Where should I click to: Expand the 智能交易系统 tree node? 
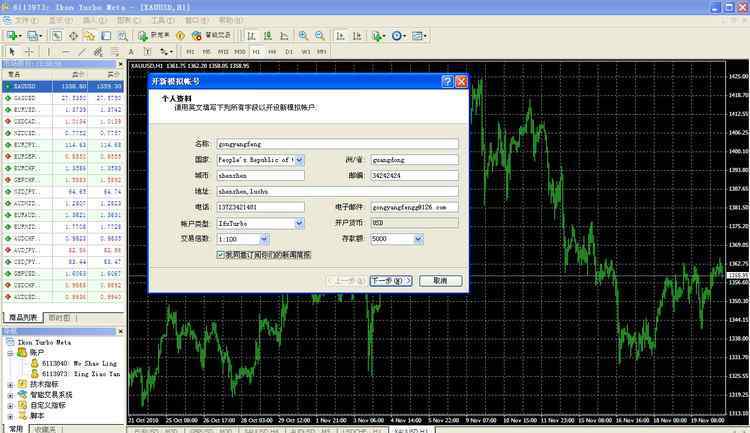pos(10,395)
